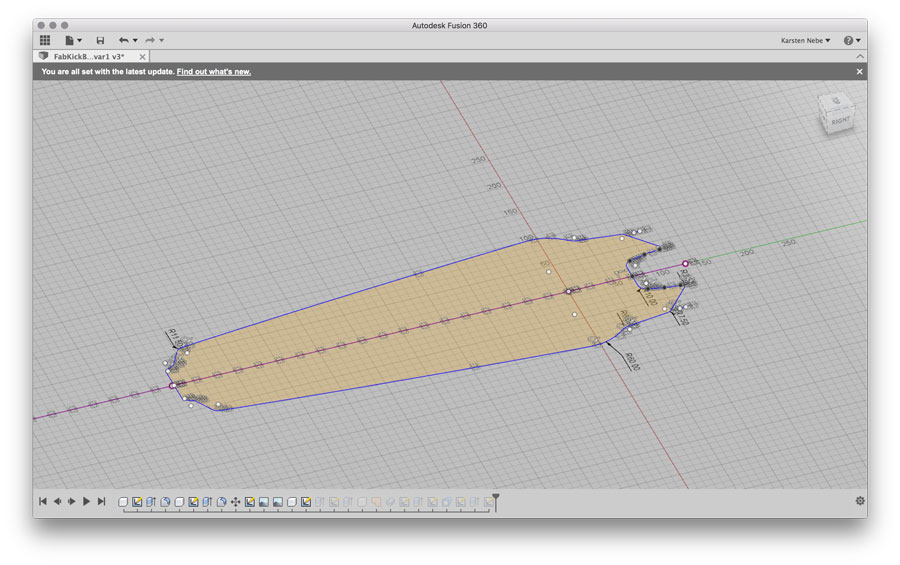
Task: Select the R11.50 radius dimension
Action: pos(174,338)
